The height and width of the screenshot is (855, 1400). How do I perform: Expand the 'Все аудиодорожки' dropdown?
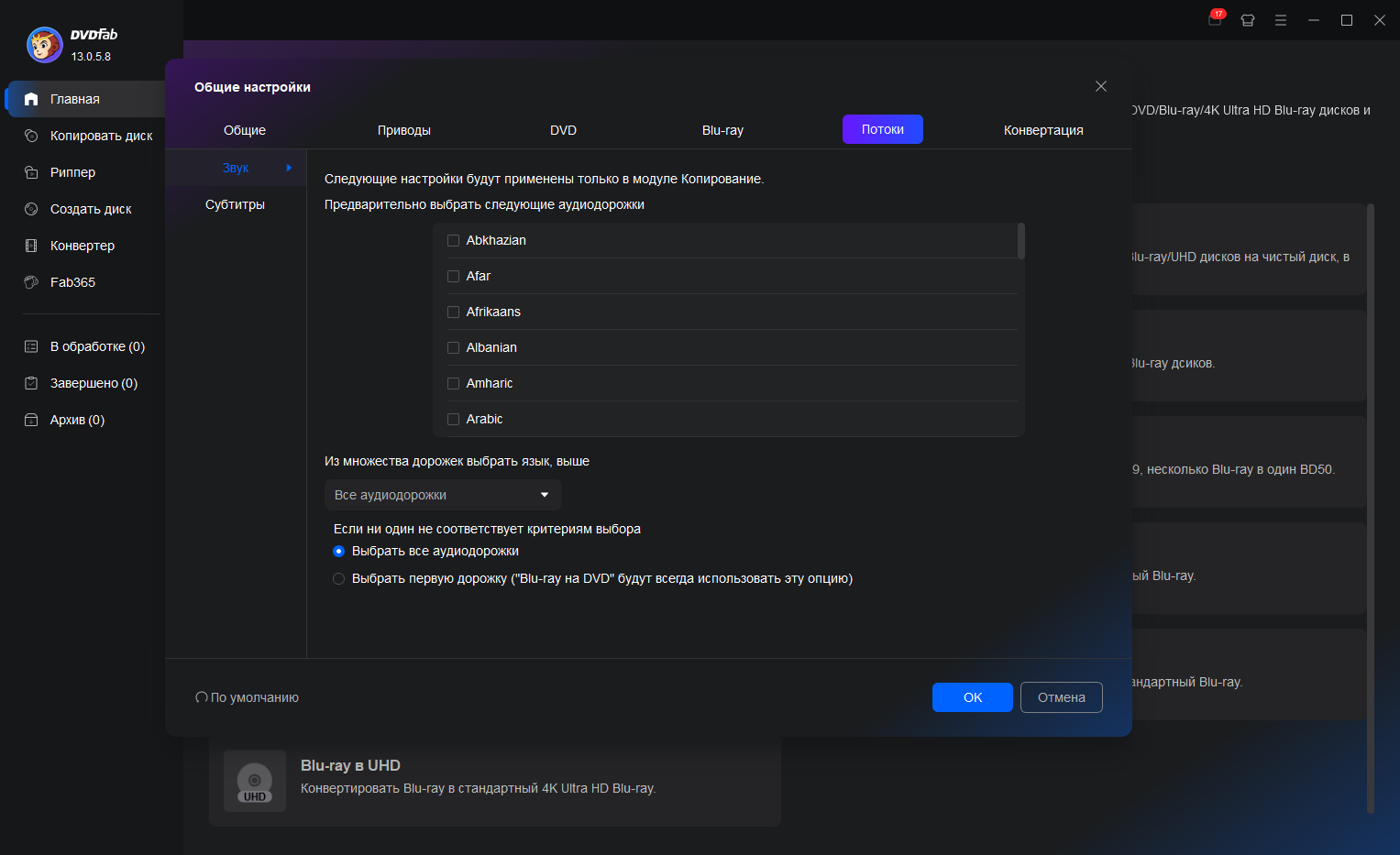click(x=443, y=495)
